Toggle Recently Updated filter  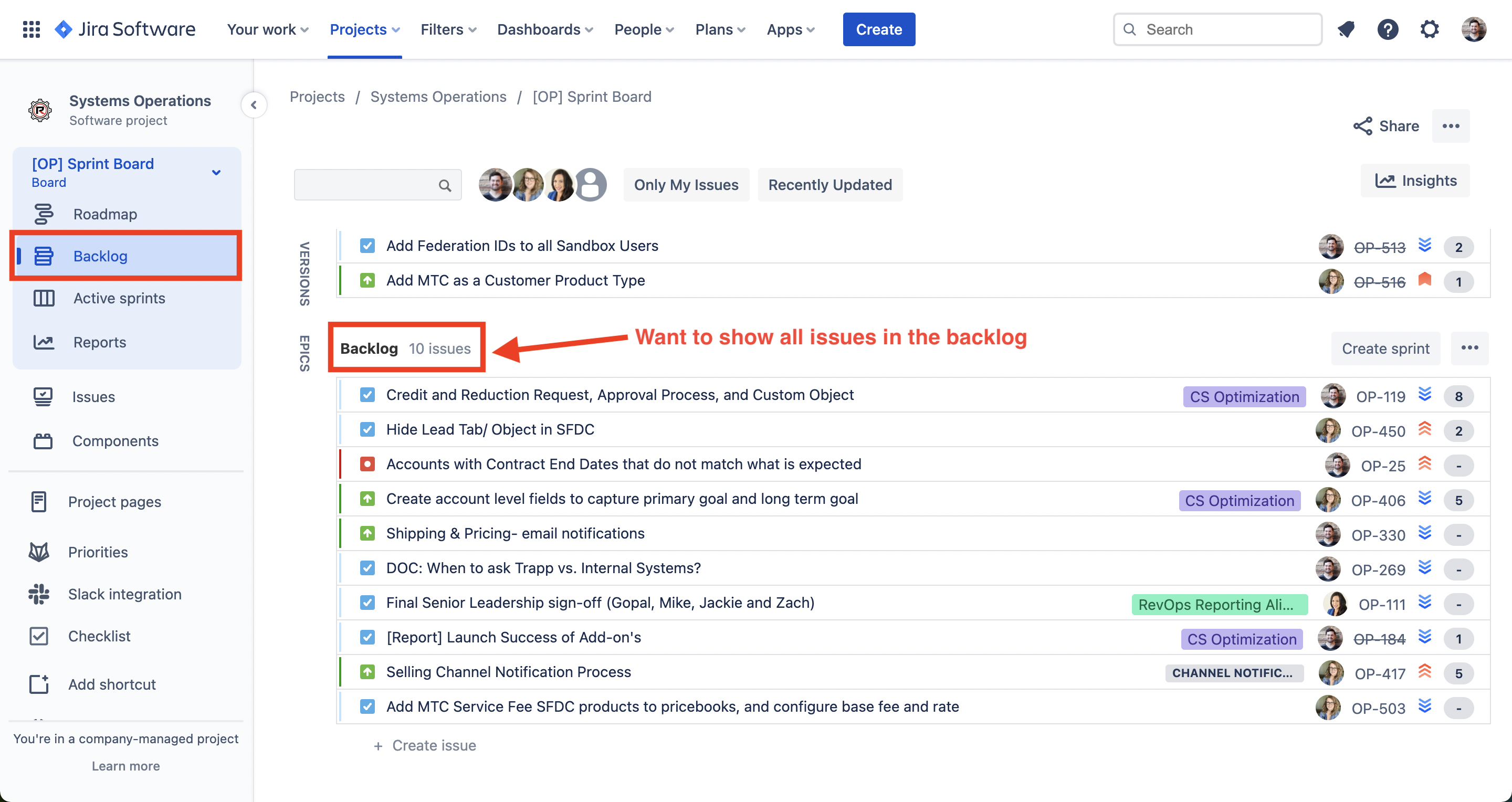pyautogui.click(x=830, y=185)
